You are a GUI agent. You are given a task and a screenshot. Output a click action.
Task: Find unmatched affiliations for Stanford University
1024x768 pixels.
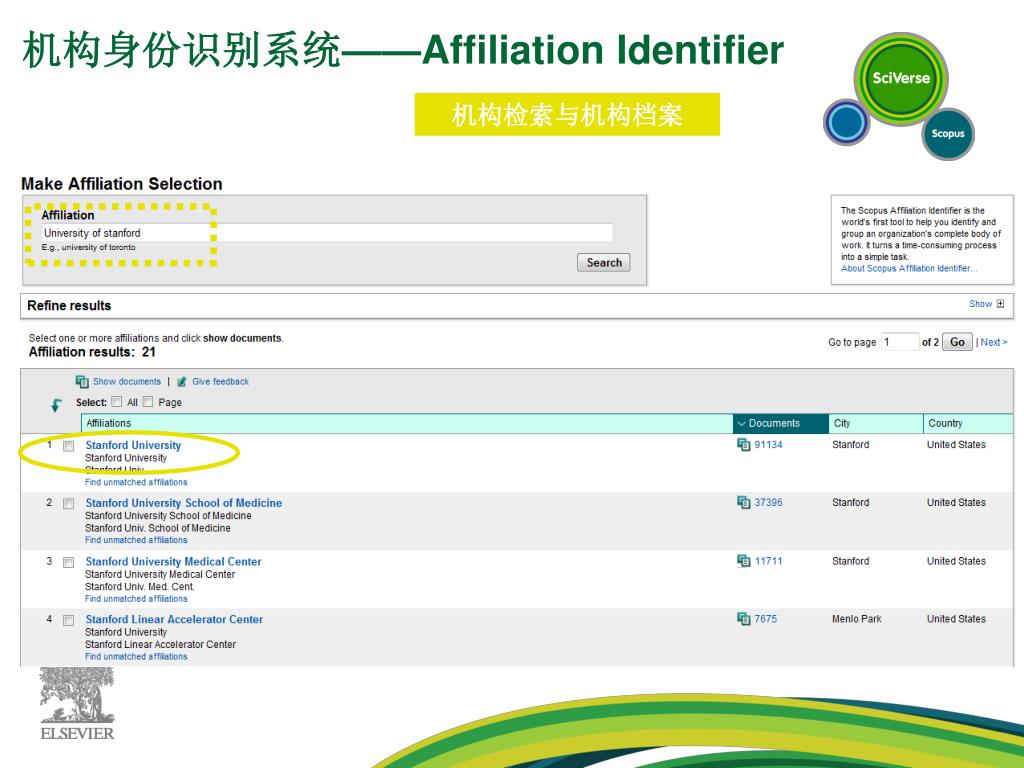(x=136, y=482)
